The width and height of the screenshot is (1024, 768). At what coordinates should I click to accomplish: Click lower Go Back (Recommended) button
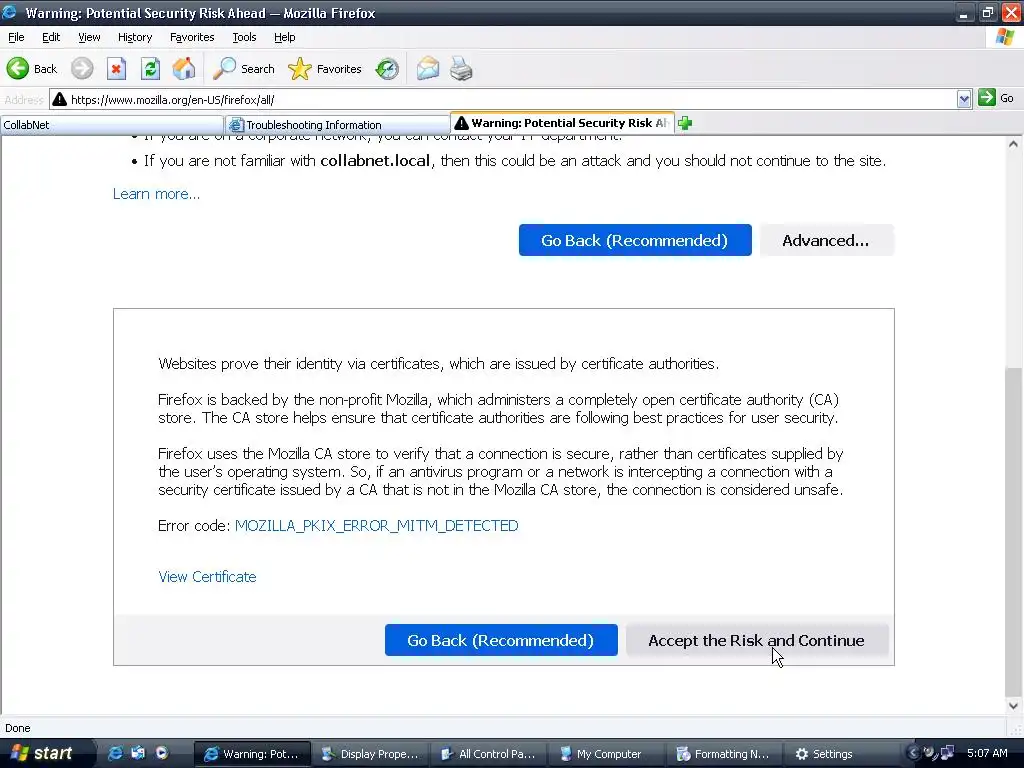pos(501,640)
